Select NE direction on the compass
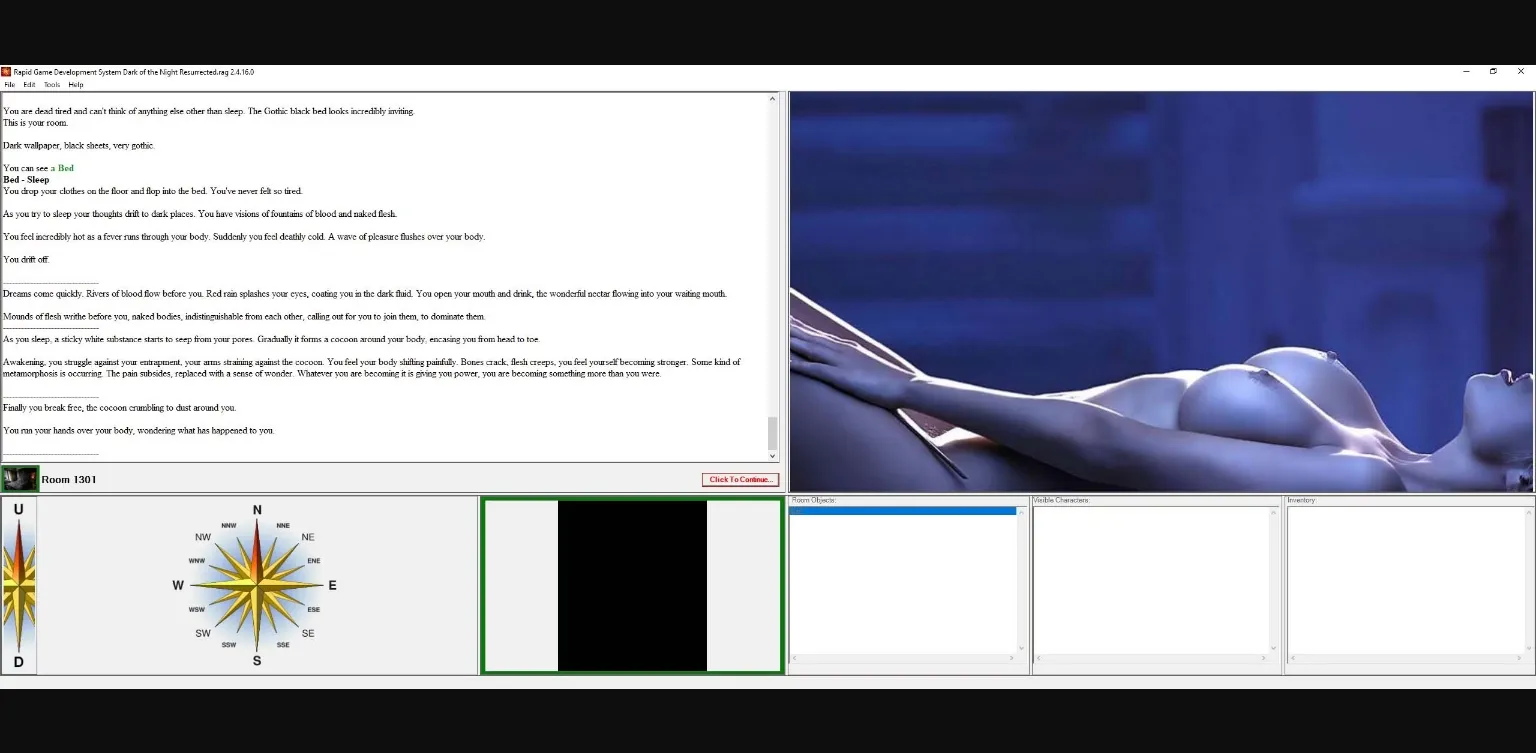 [x=307, y=537]
